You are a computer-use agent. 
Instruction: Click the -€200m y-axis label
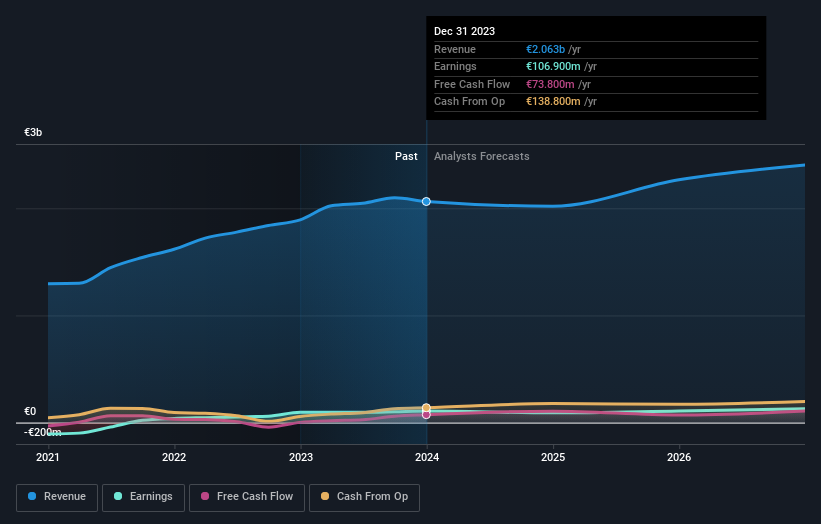pyautogui.click(x=42, y=432)
